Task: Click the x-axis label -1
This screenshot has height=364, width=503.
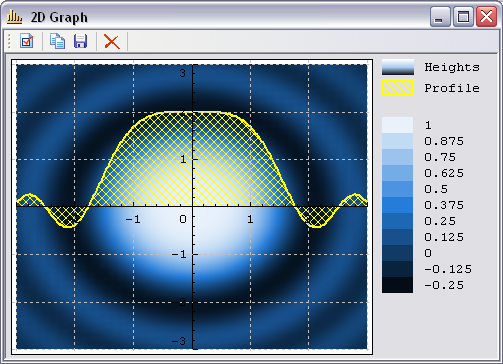Action: 133,219
